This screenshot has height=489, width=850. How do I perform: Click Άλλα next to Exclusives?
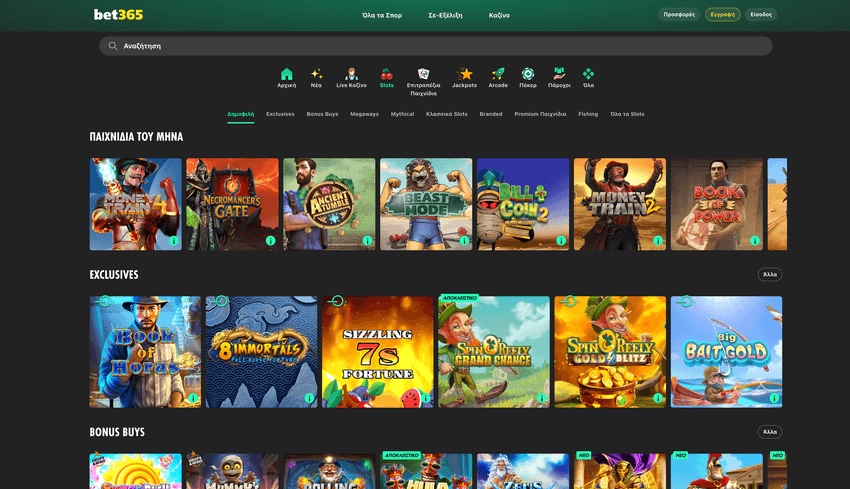coord(770,274)
